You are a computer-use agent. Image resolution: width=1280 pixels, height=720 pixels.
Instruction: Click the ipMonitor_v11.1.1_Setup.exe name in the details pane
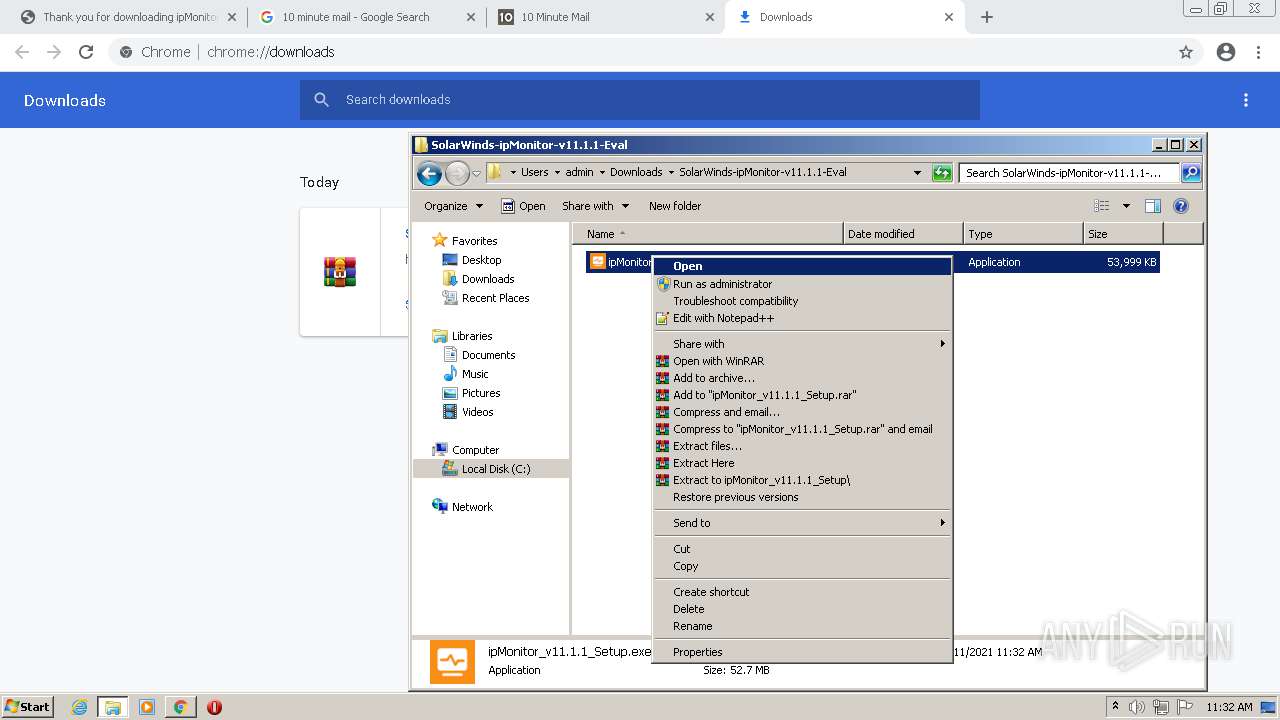pyautogui.click(x=569, y=651)
